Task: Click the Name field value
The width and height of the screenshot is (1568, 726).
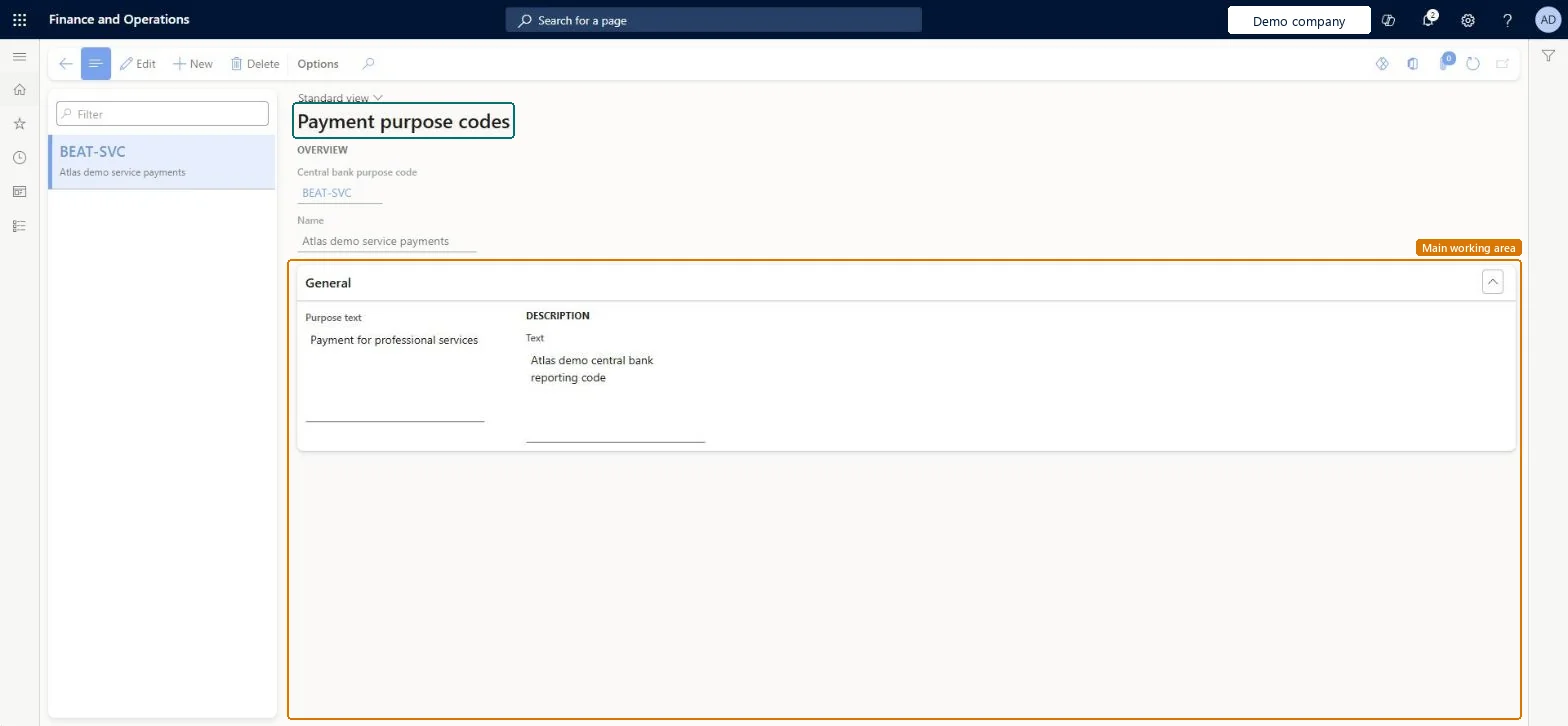Action: click(x=387, y=241)
